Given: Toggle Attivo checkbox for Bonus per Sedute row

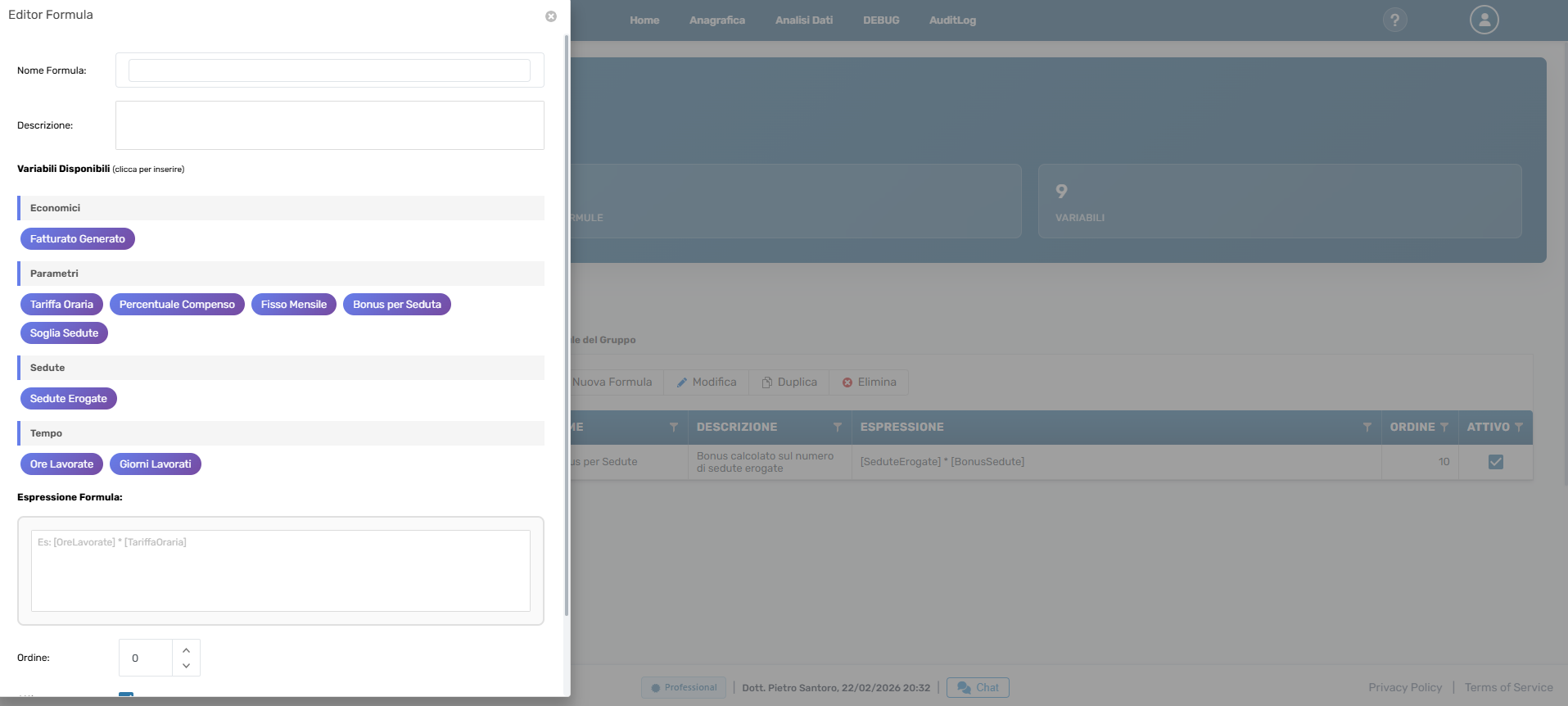Looking at the screenshot, I should (x=1496, y=462).
